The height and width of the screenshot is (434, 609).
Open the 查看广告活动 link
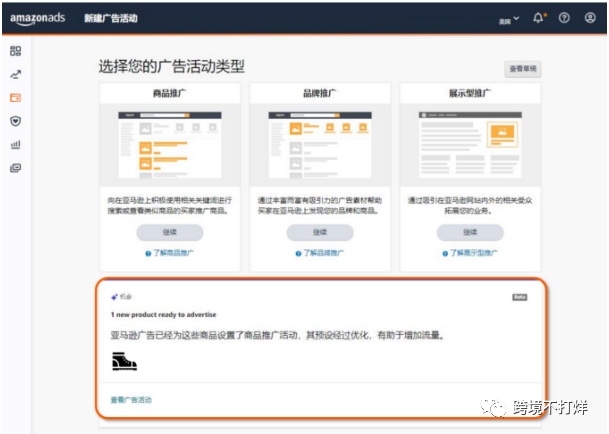click(131, 400)
